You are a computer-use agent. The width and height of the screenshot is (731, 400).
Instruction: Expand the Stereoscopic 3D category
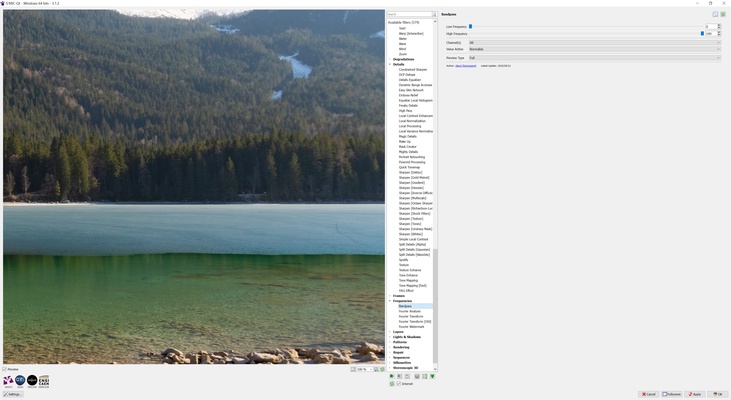(x=390, y=367)
